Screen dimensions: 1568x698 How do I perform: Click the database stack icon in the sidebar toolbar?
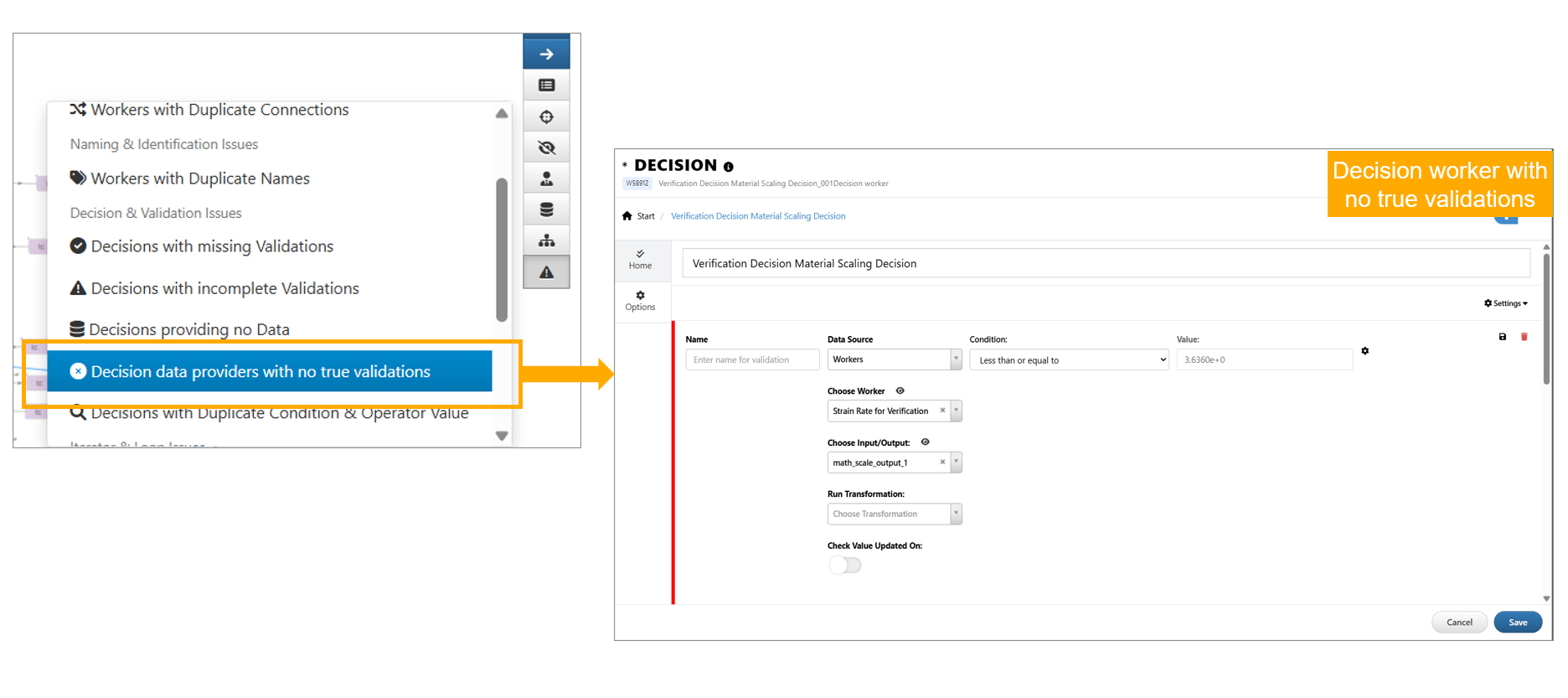546,209
